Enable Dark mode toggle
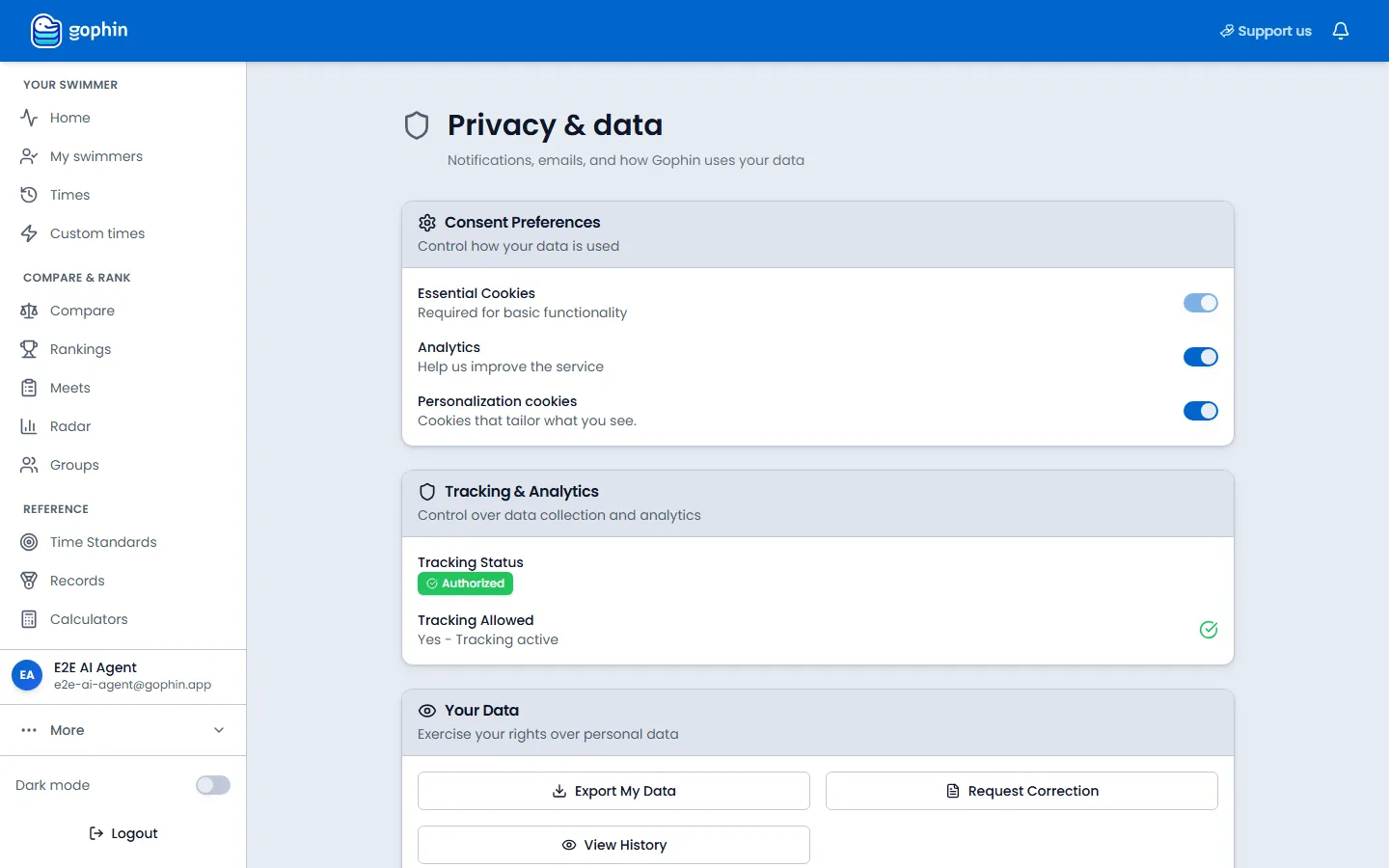The image size is (1389, 868). pos(213,785)
